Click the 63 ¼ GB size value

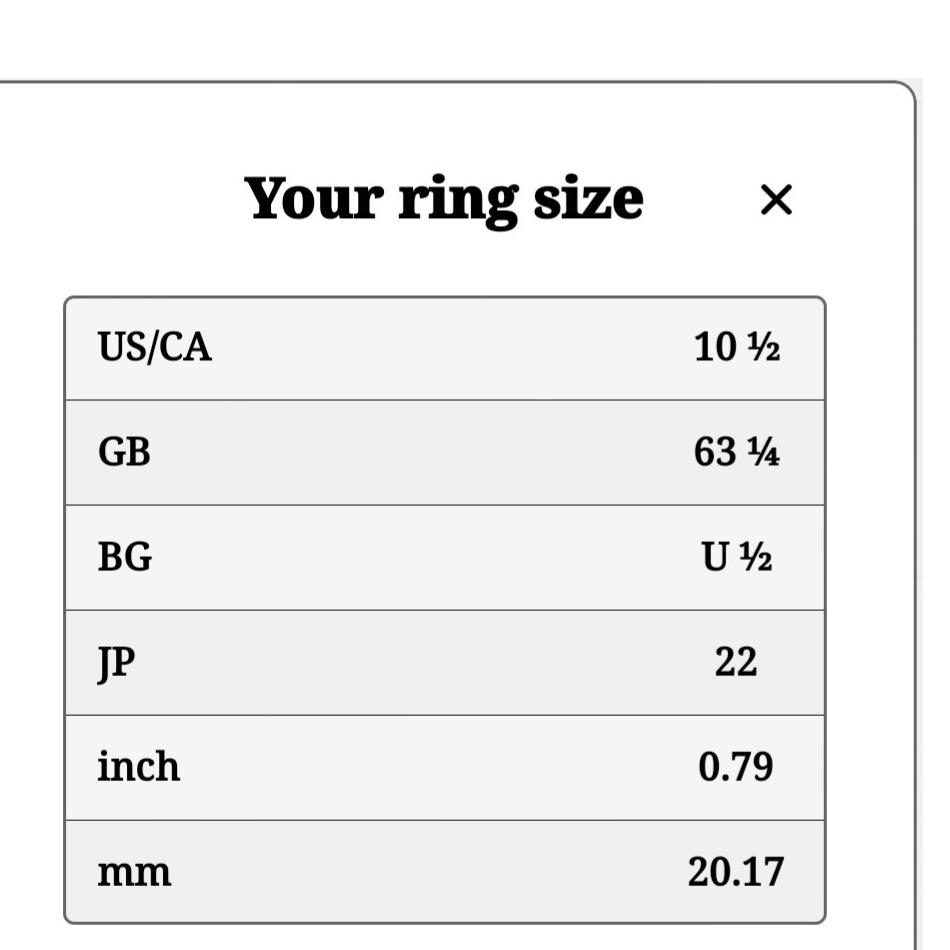[737, 452]
